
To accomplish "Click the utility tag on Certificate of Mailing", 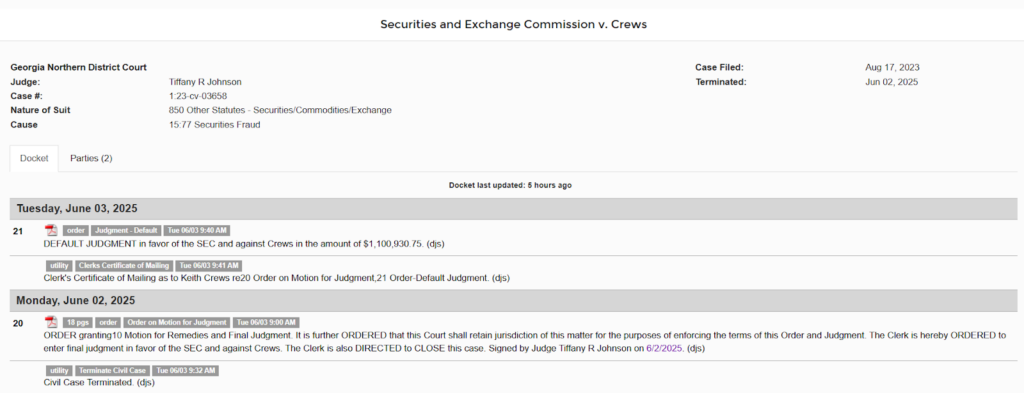I will (59, 266).
